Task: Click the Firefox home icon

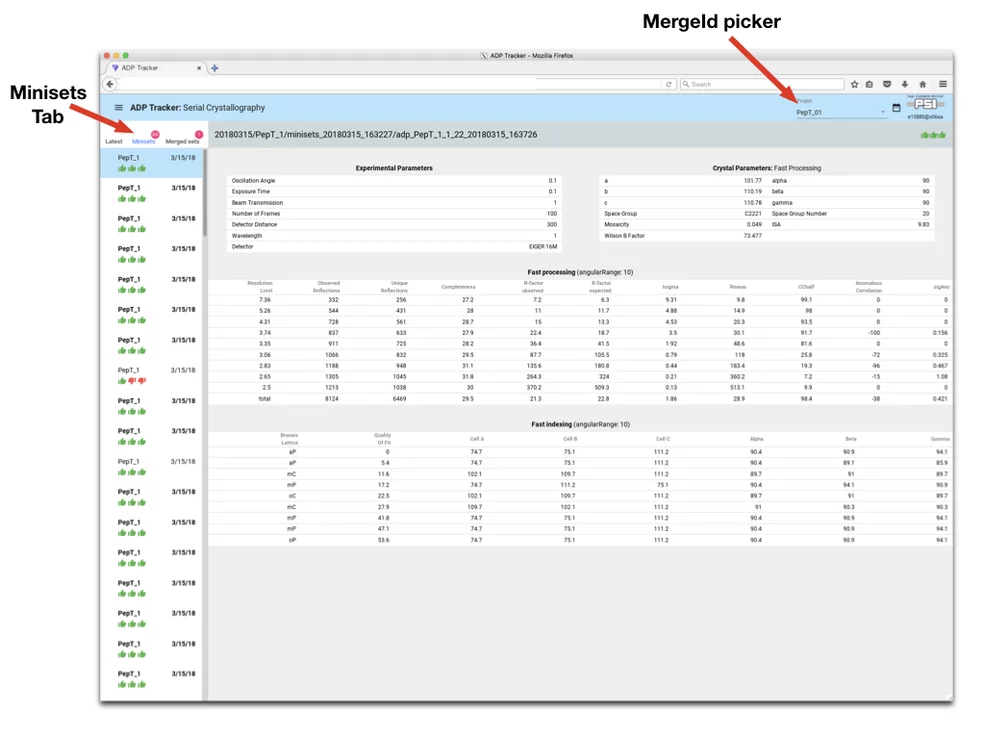Action: (922, 84)
